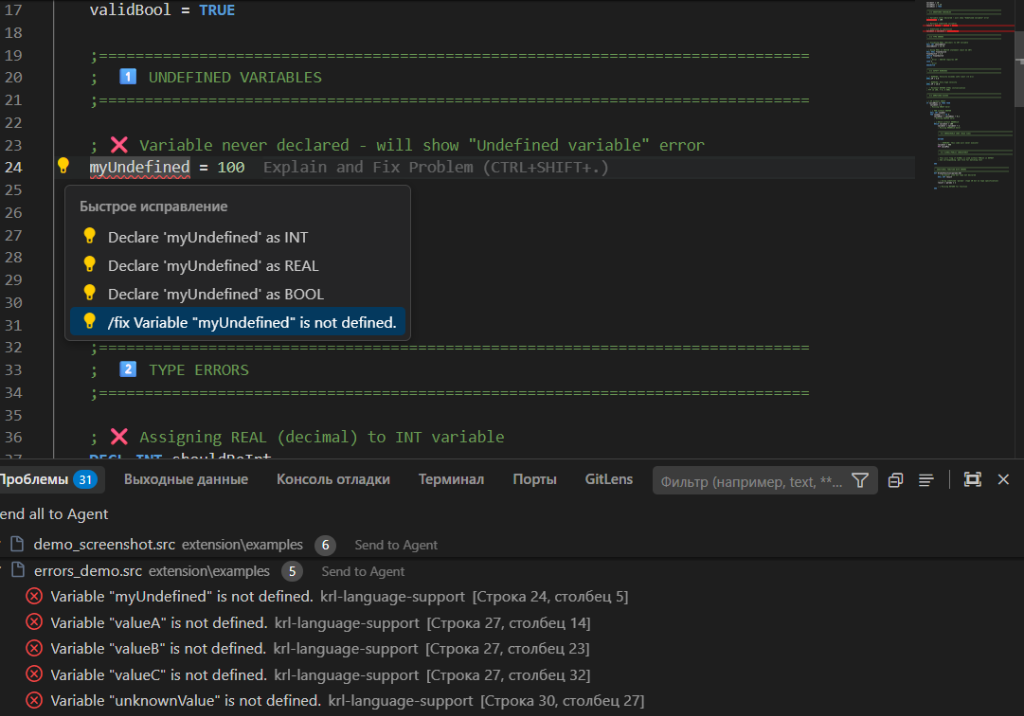
Task: Click the badge count 5 for errors_demo.src
Action: point(292,571)
